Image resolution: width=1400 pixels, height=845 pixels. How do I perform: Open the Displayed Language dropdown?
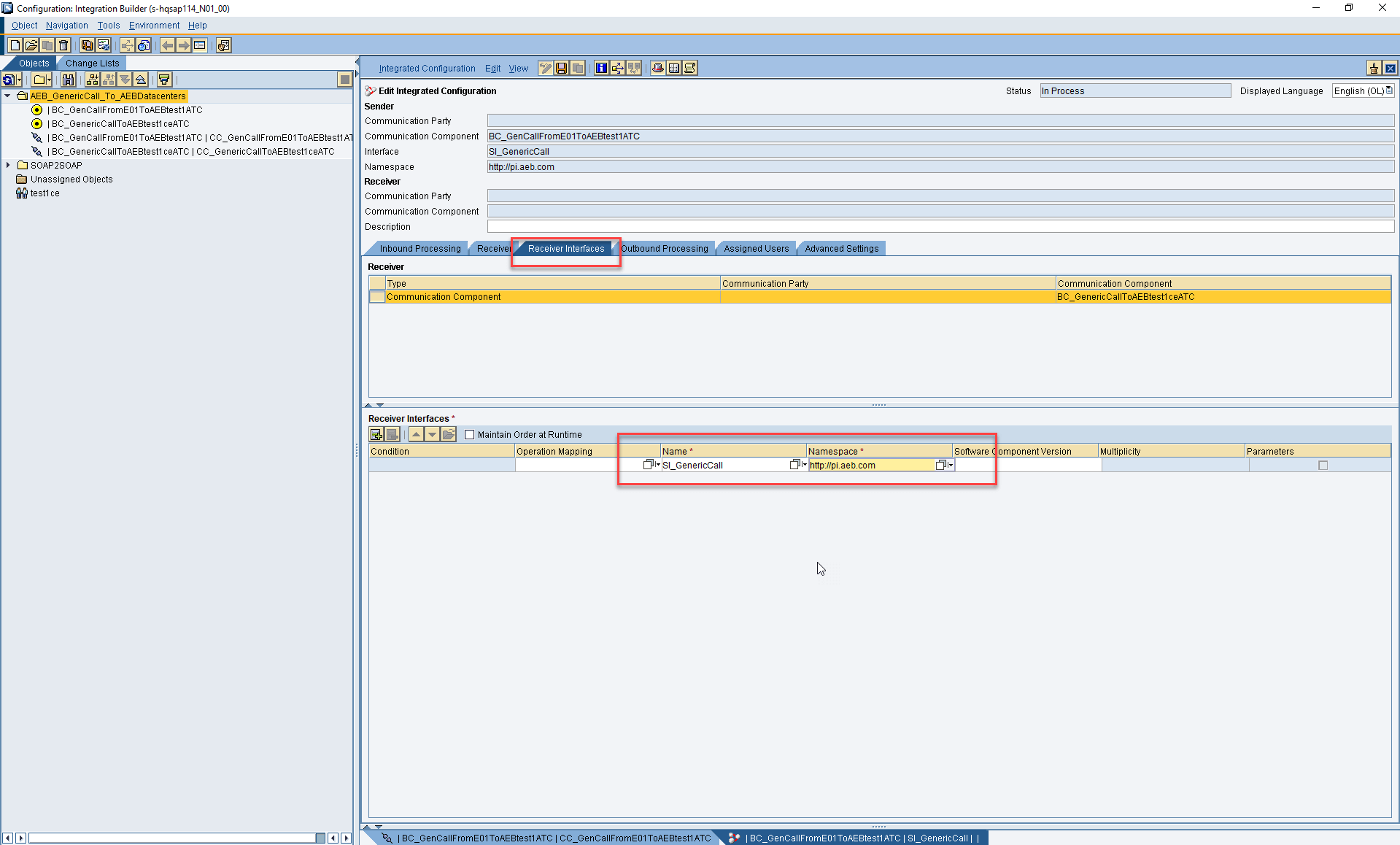1388,90
